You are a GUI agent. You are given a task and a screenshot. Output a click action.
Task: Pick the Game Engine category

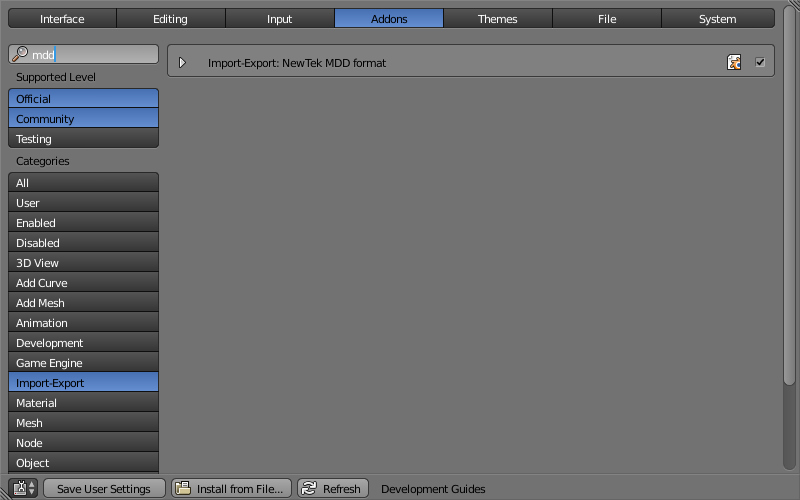[x=83, y=362]
